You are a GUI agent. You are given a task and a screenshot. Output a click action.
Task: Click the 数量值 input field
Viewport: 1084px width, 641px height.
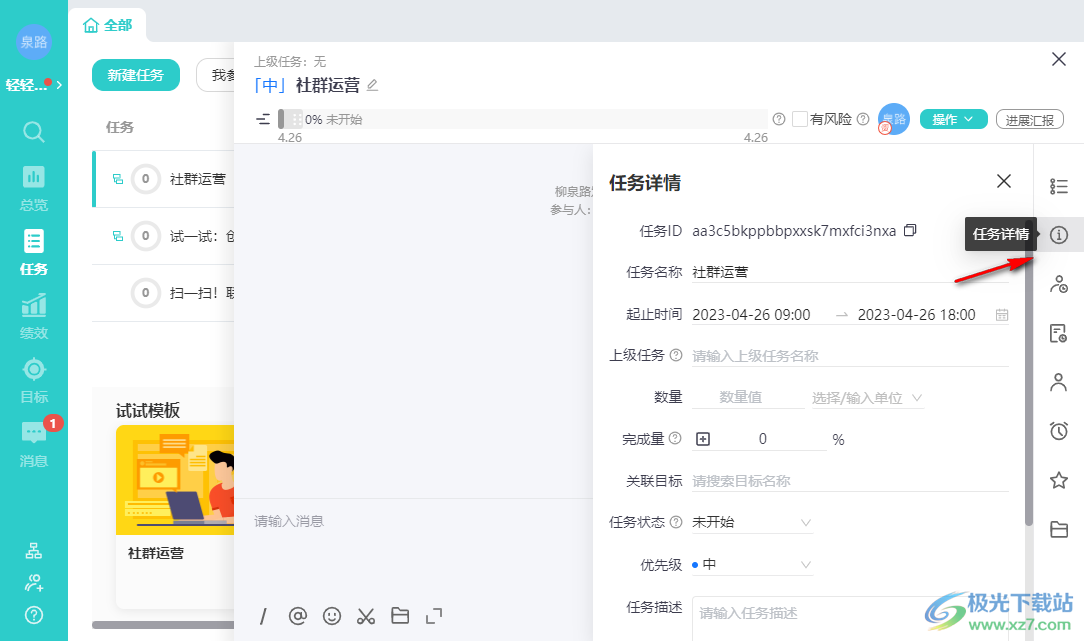click(748, 398)
